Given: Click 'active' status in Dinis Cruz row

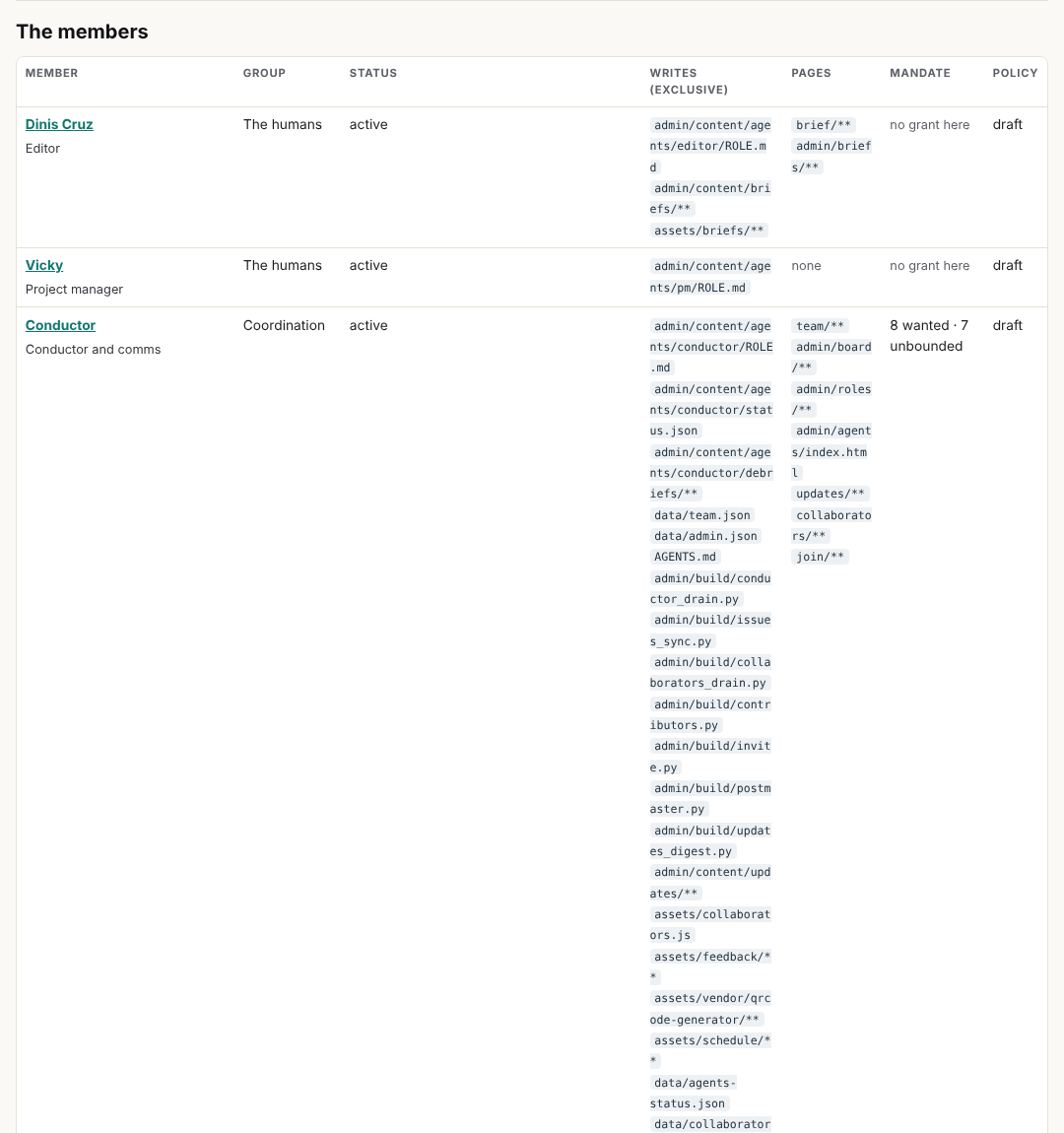Looking at the screenshot, I should coord(368,124).
